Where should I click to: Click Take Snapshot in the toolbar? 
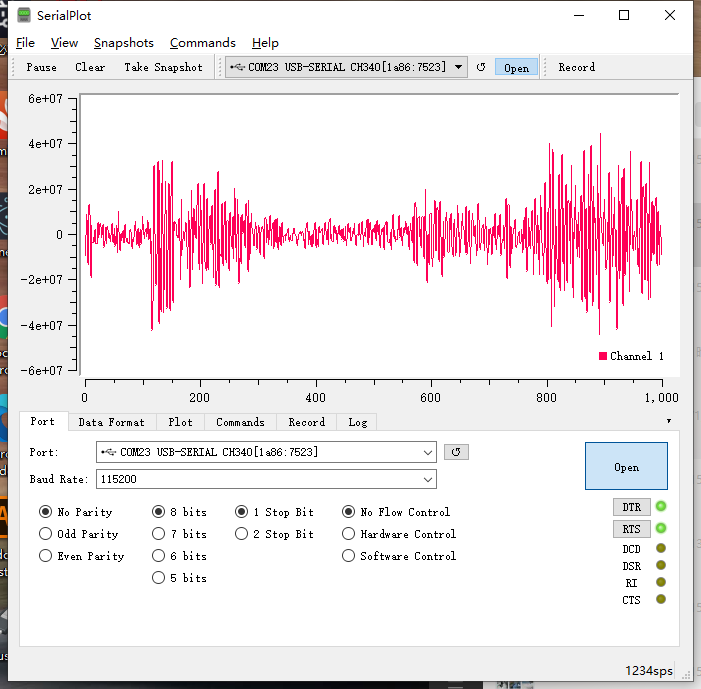point(163,67)
